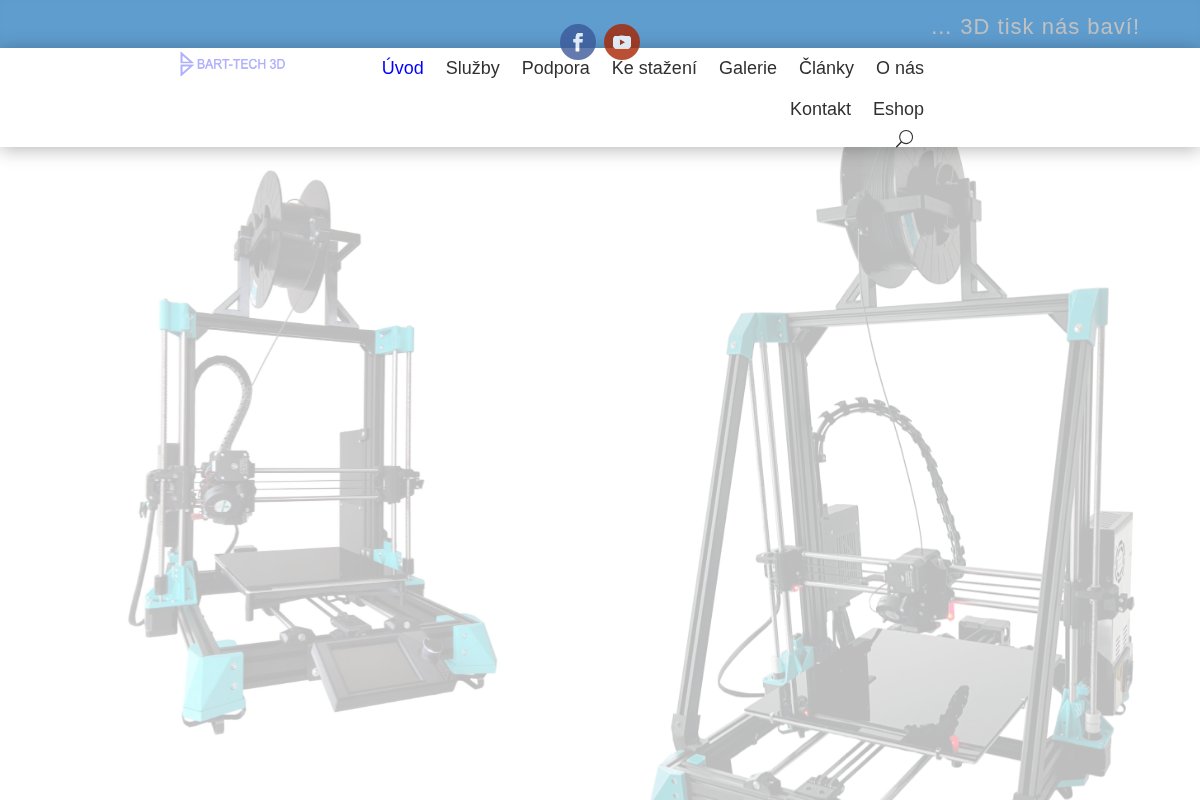The image size is (1200, 800).
Task: Open the Články menu item
Action: click(826, 68)
